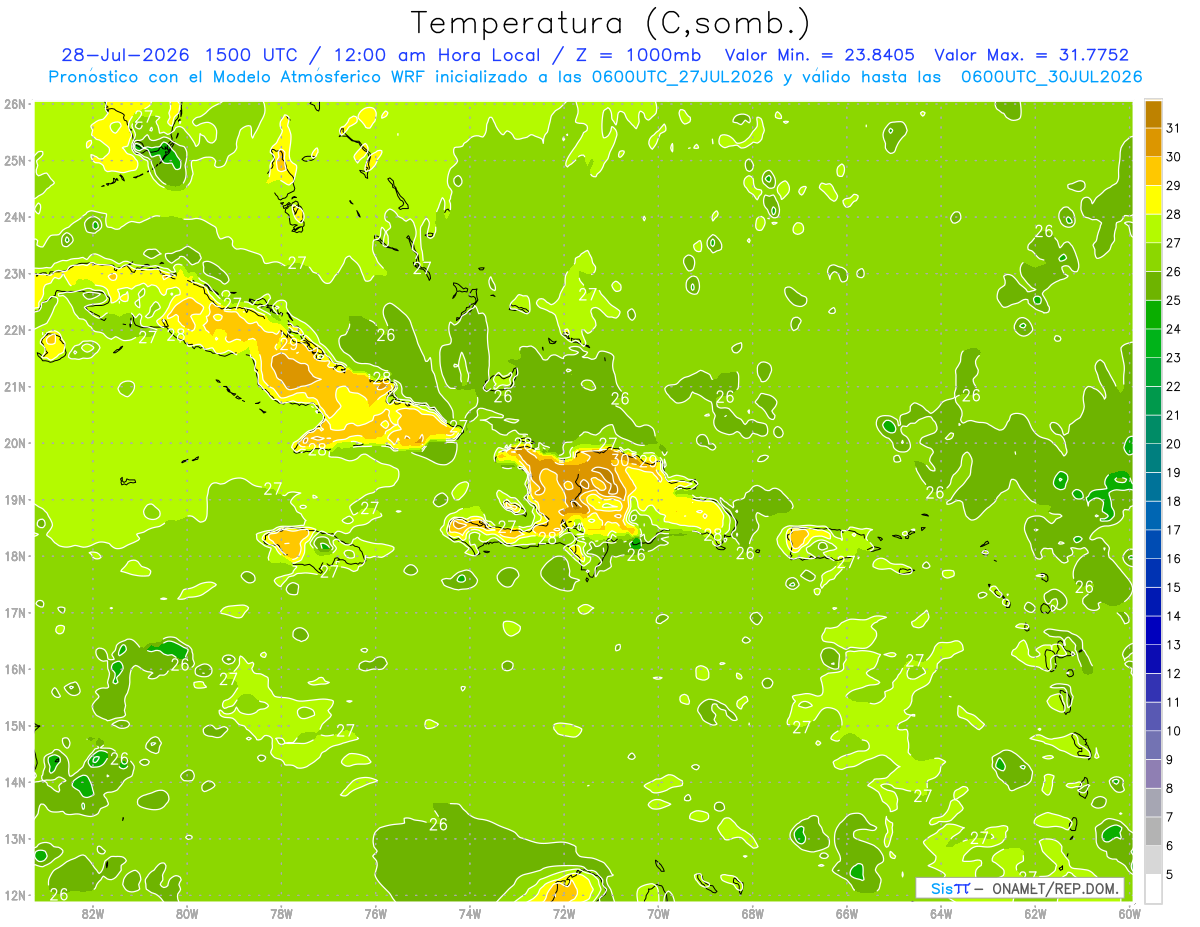Click the "16N" latitude axis label
Viewport: 1200px width, 927px height.
(16, 668)
